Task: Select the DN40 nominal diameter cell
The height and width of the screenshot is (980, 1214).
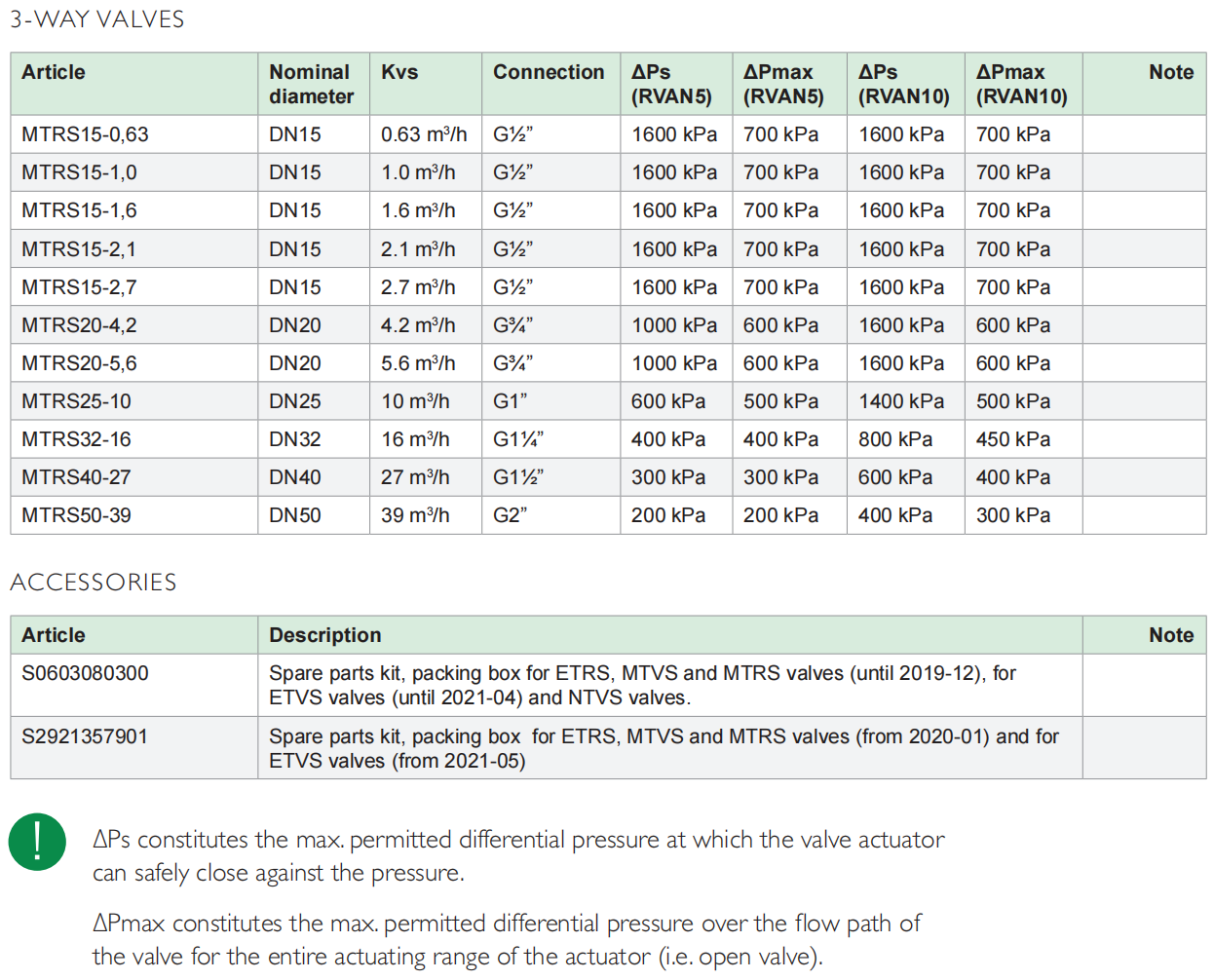Action: (295, 477)
